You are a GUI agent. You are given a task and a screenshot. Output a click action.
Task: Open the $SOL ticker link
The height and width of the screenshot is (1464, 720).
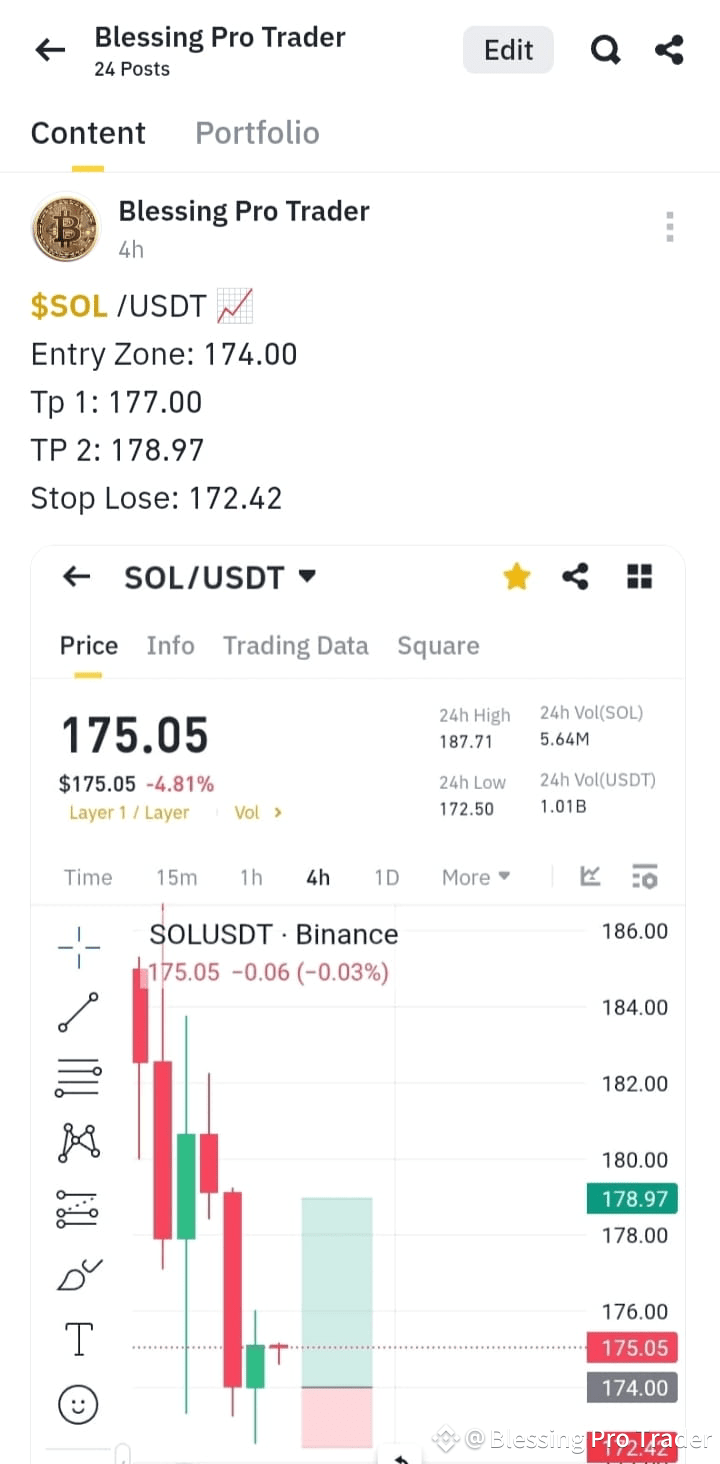coord(69,306)
